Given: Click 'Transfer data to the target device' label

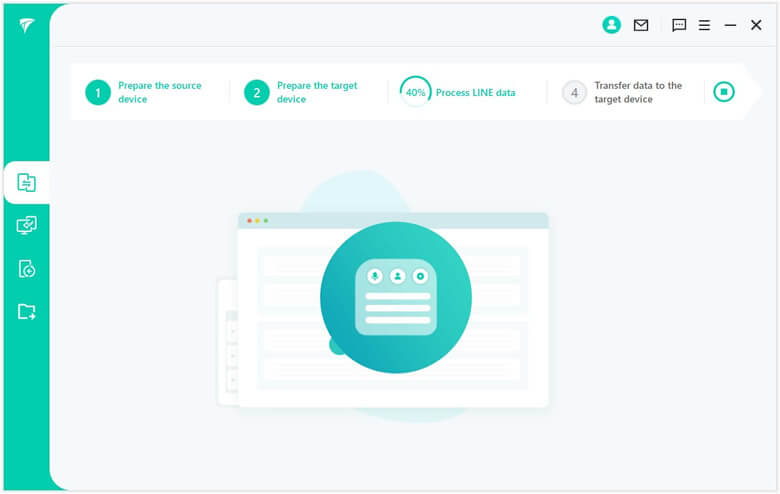Looking at the screenshot, I should 638,93.
